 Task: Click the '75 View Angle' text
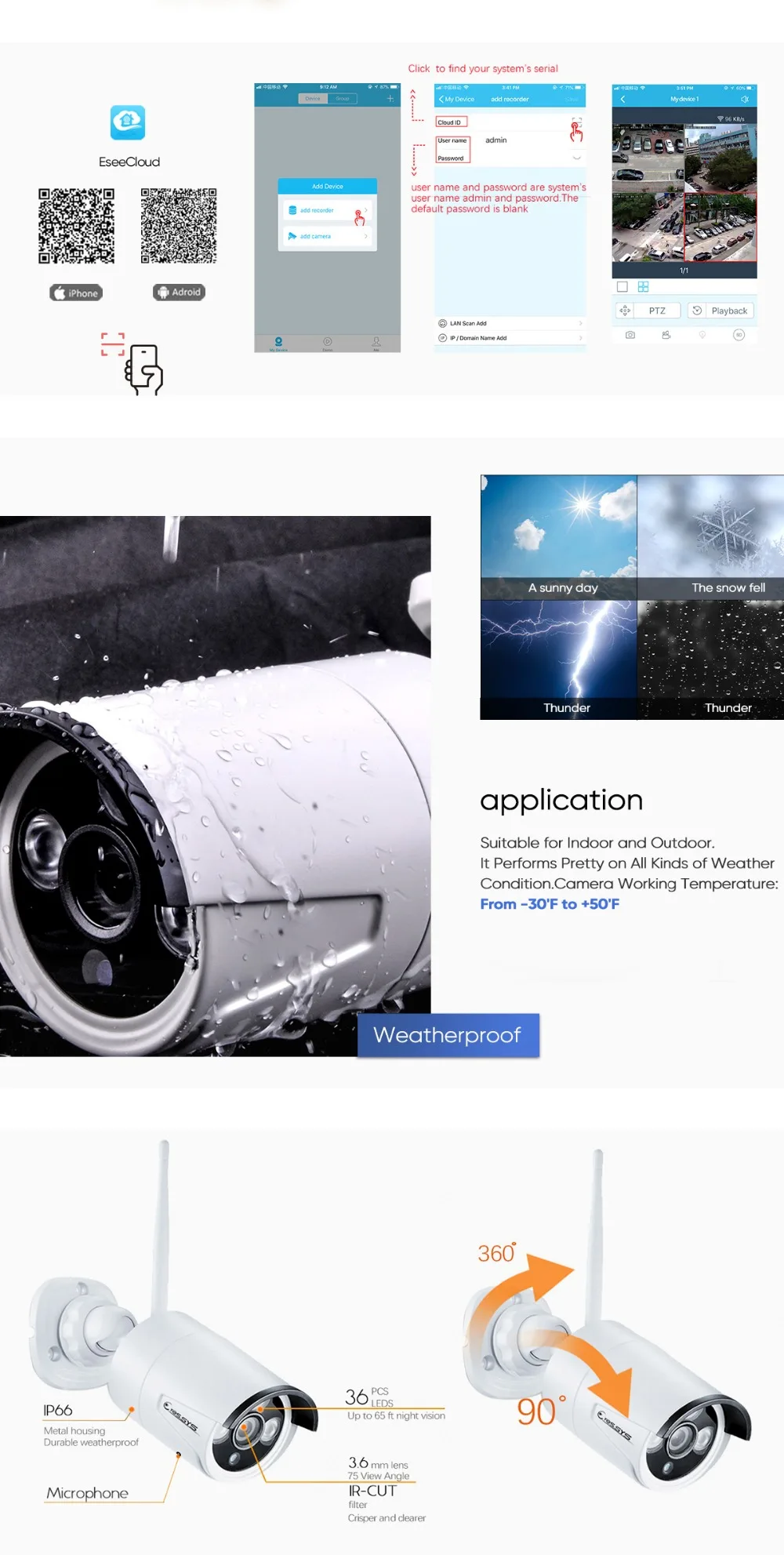(x=379, y=1476)
